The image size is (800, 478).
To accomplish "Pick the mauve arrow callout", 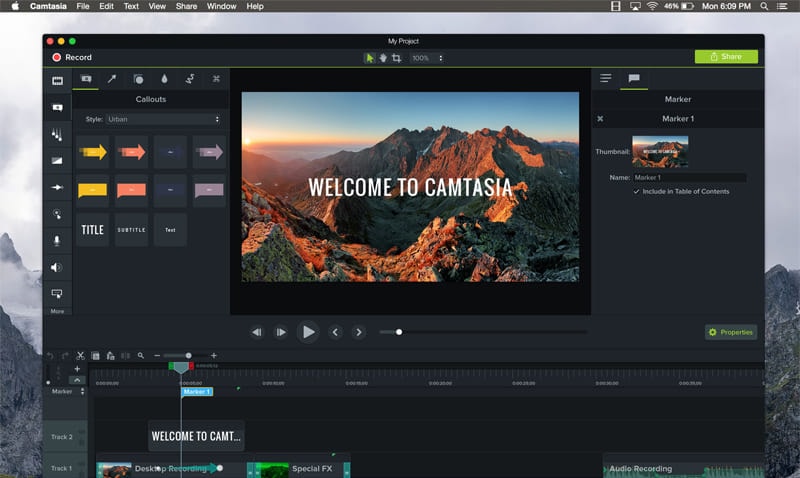I will point(209,152).
